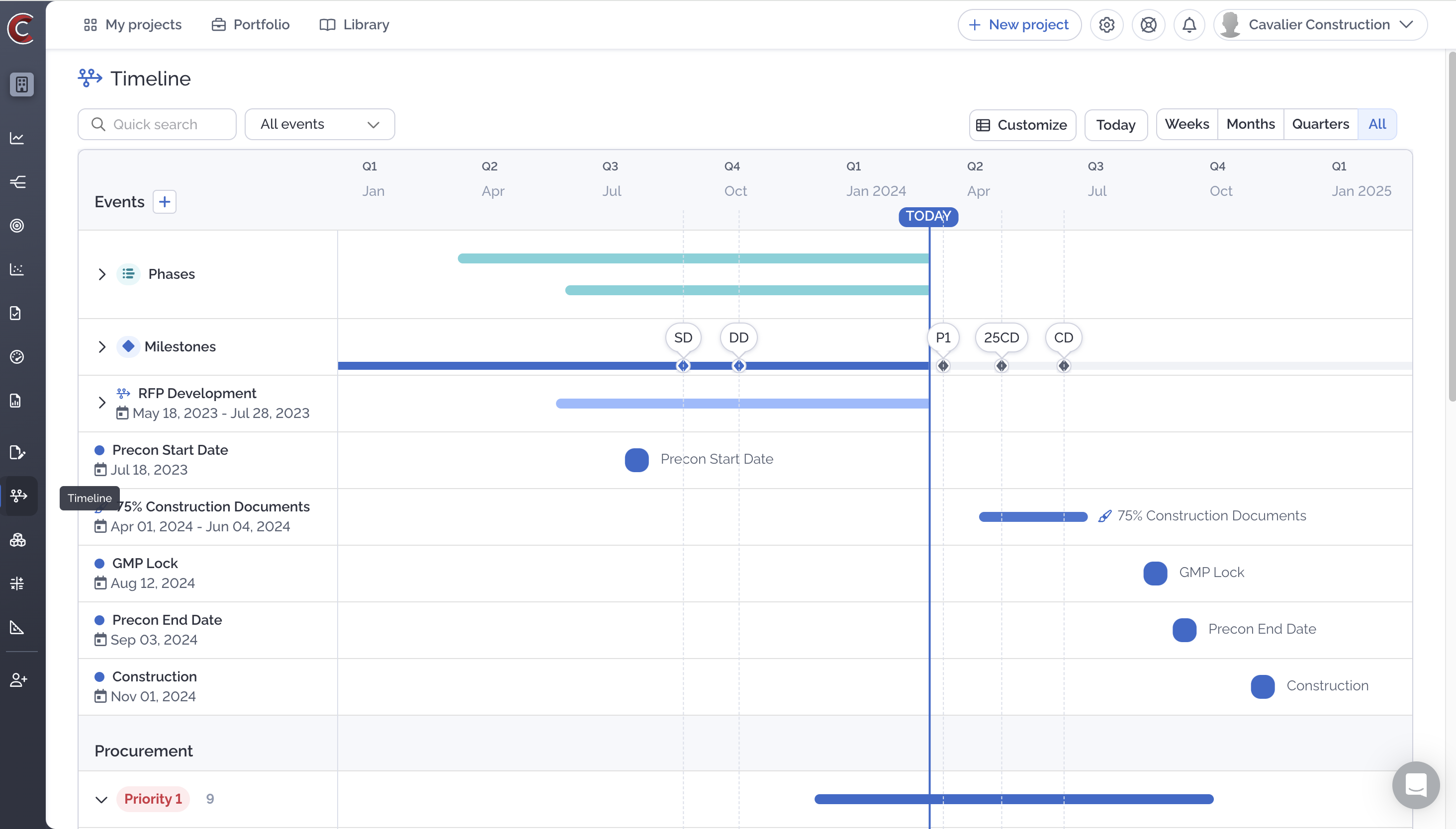The height and width of the screenshot is (829, 1456).
Task: Open the All events dropdown
Action: (320, 124)
